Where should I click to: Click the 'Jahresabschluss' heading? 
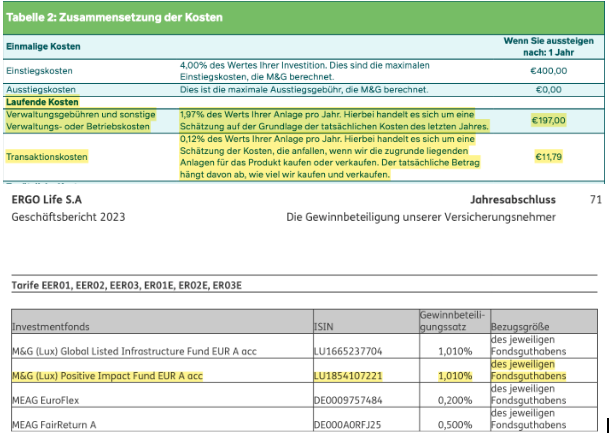coord(513,200)
